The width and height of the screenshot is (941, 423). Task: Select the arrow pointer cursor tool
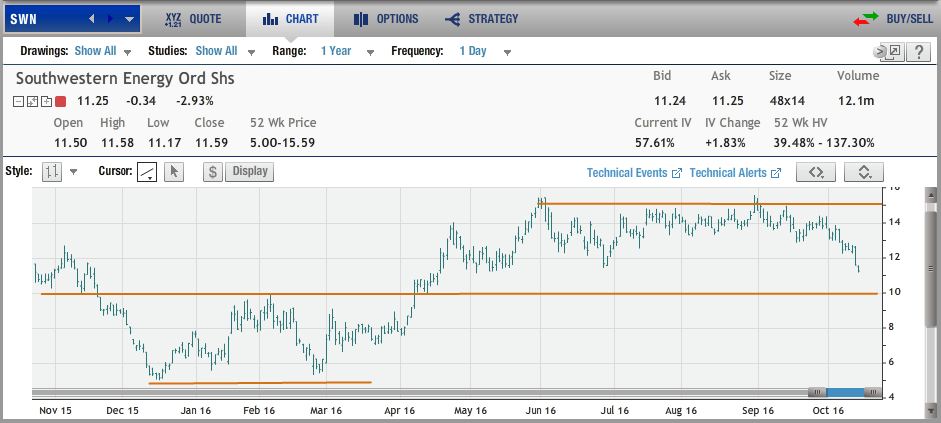(x=173, y=172)
